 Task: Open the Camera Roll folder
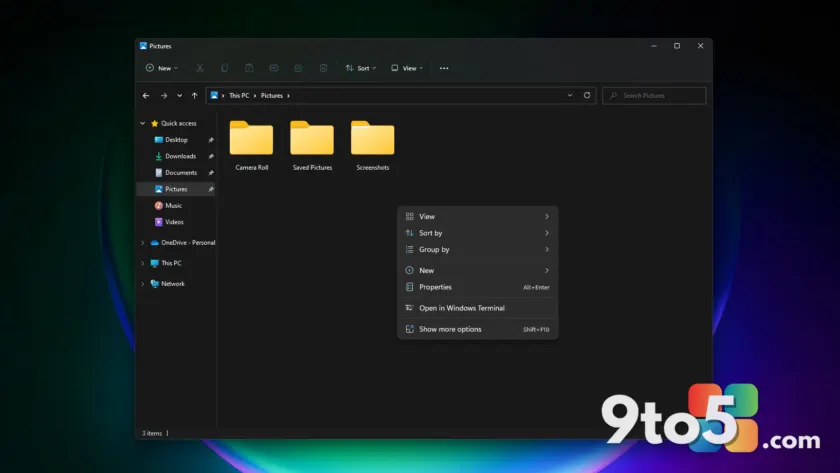(x=251, y=146)
